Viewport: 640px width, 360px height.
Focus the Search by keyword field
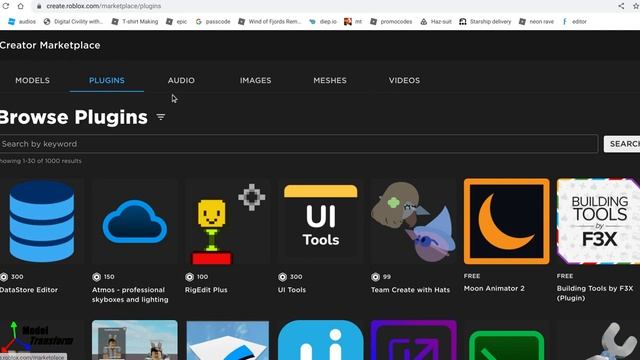[x=298, y=144]
